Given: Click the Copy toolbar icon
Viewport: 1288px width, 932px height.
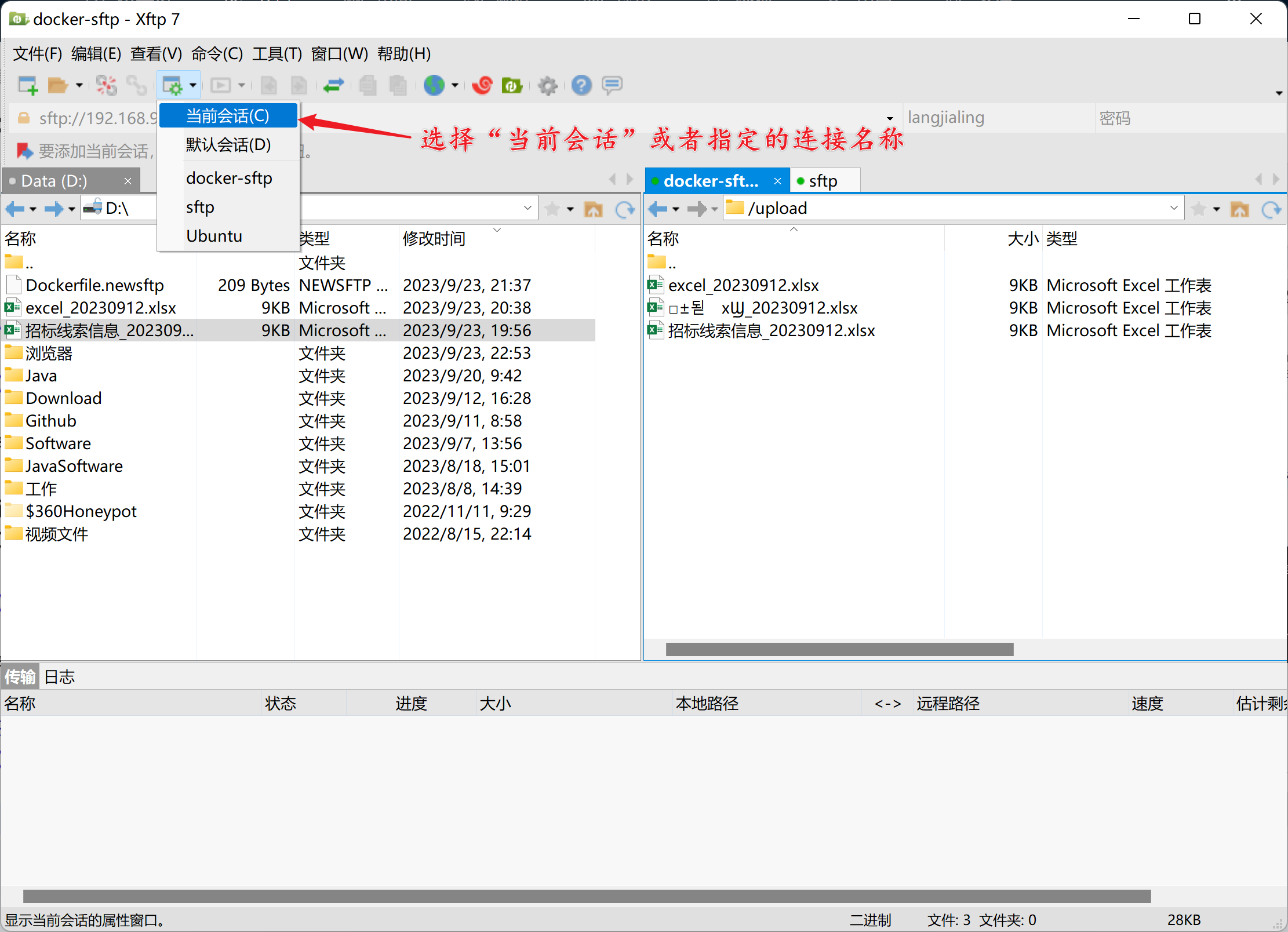Looking at the screenshot, I should point(368,86).
